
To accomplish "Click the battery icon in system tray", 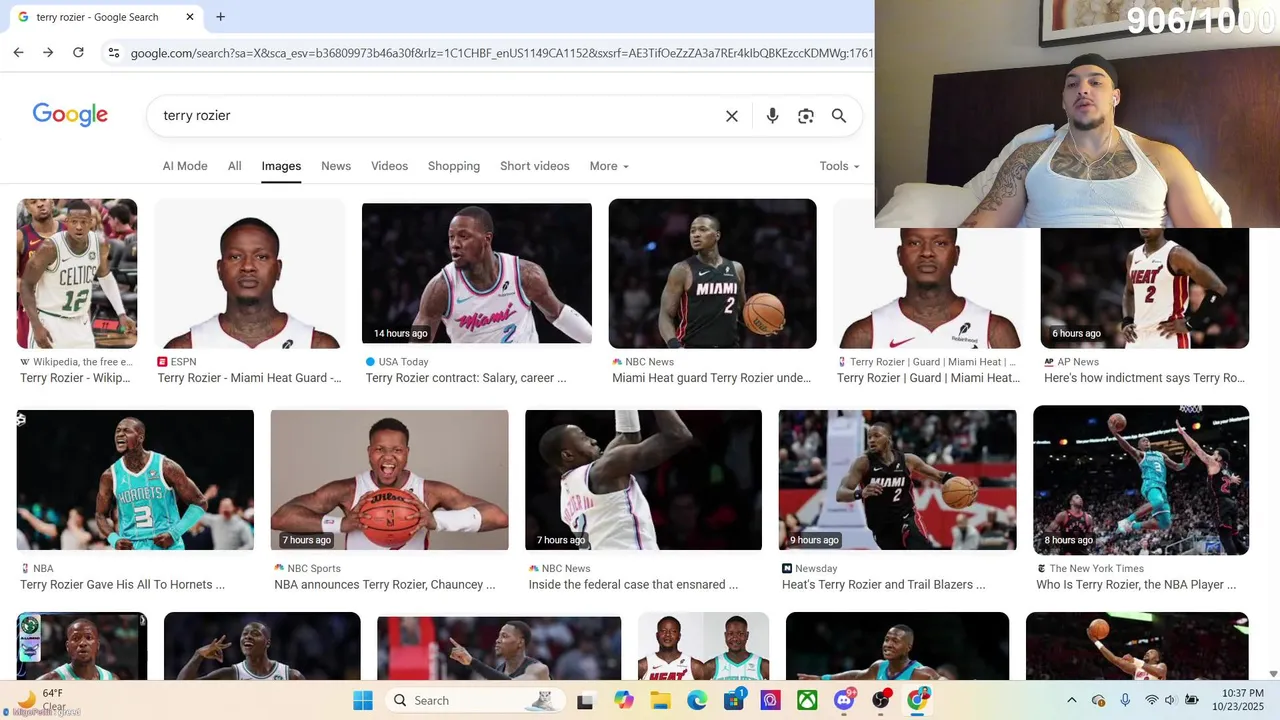I will coord(1192,700).
